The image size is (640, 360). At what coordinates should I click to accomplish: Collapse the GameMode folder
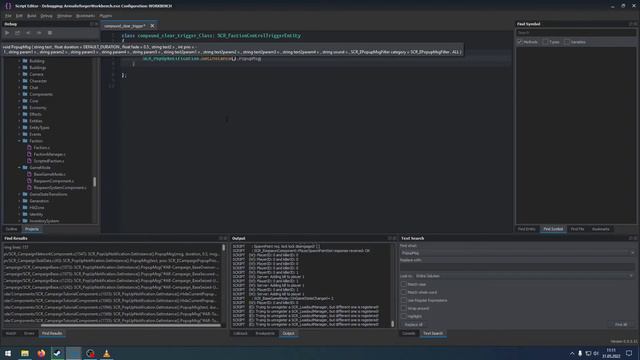point(19,167)
